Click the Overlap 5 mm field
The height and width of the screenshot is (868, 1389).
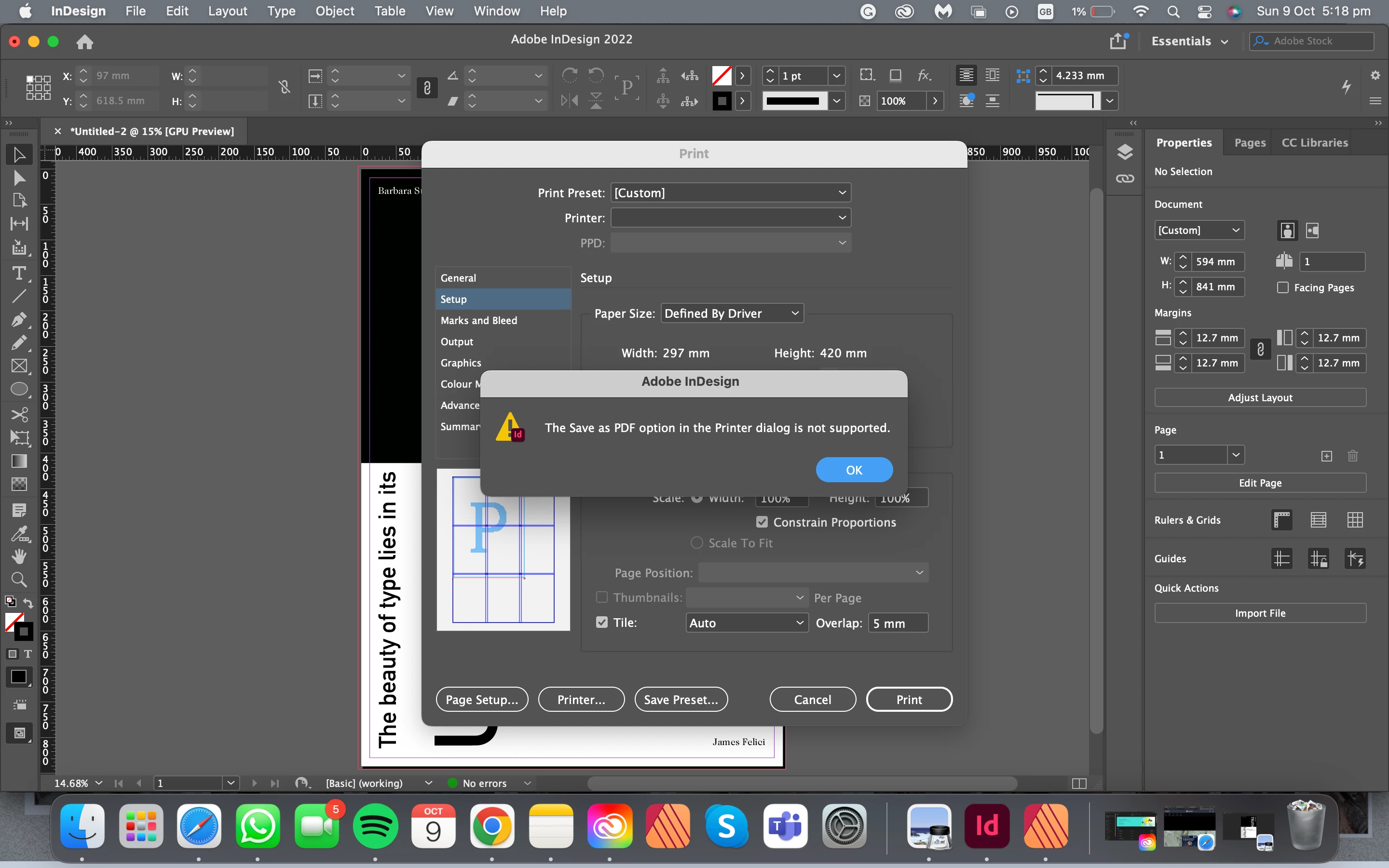(897, 623)
